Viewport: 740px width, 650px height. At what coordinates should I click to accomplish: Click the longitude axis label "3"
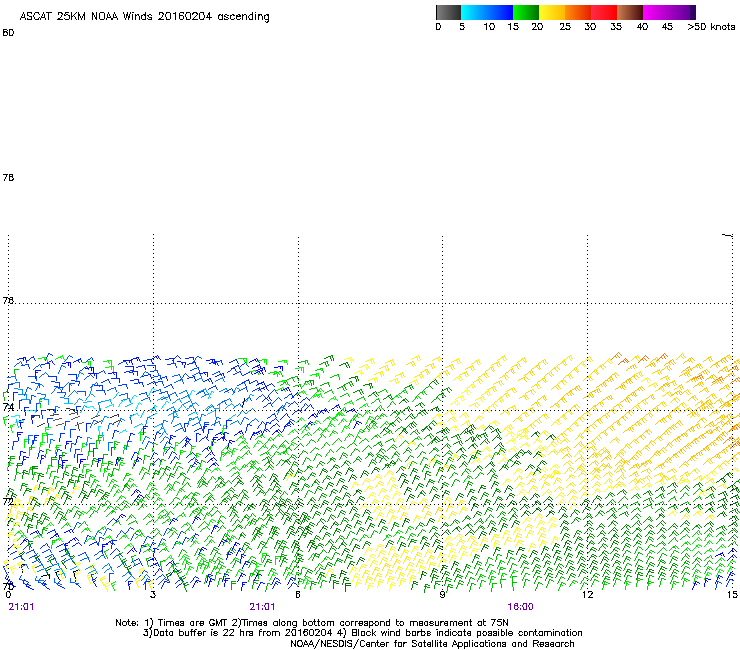coord(153,594)
